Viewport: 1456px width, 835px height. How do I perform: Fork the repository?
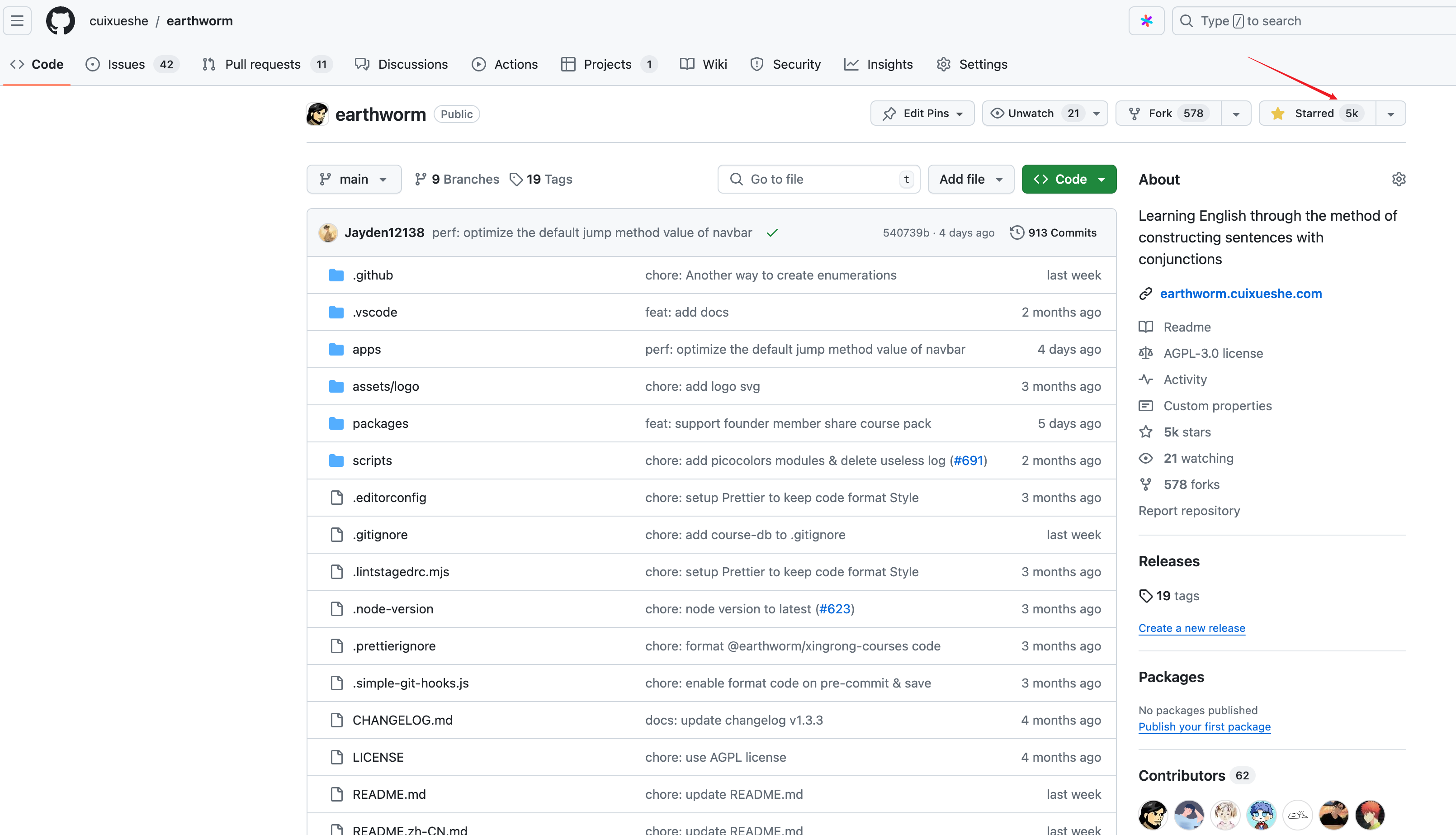(x=1168, y=114)
